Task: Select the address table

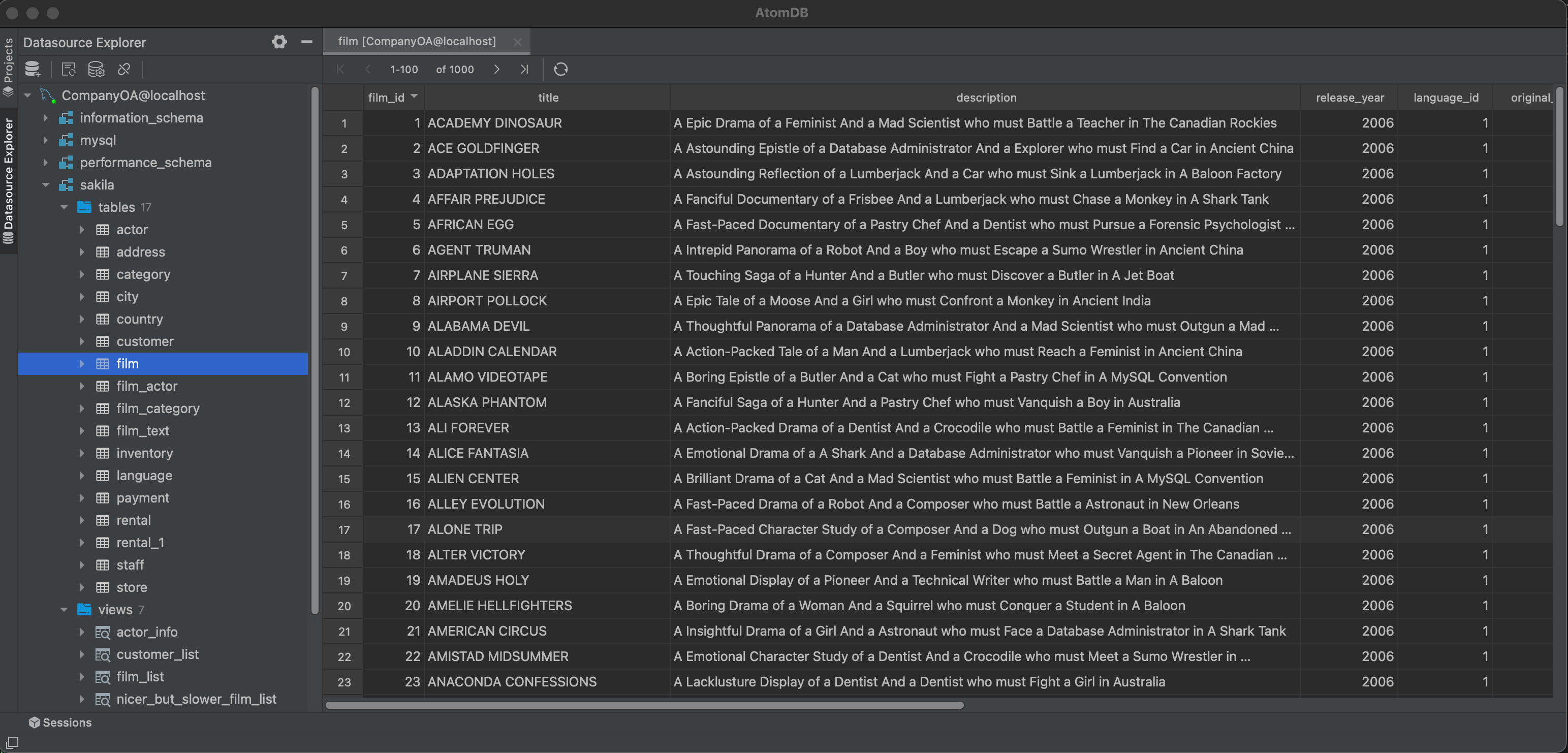Action: pos(141,252)
